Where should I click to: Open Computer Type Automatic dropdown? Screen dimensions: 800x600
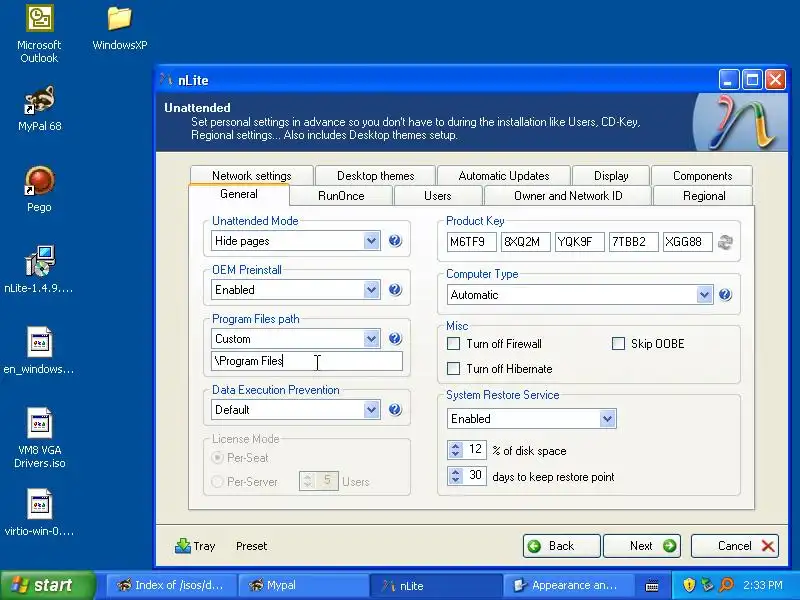point(580,294)
